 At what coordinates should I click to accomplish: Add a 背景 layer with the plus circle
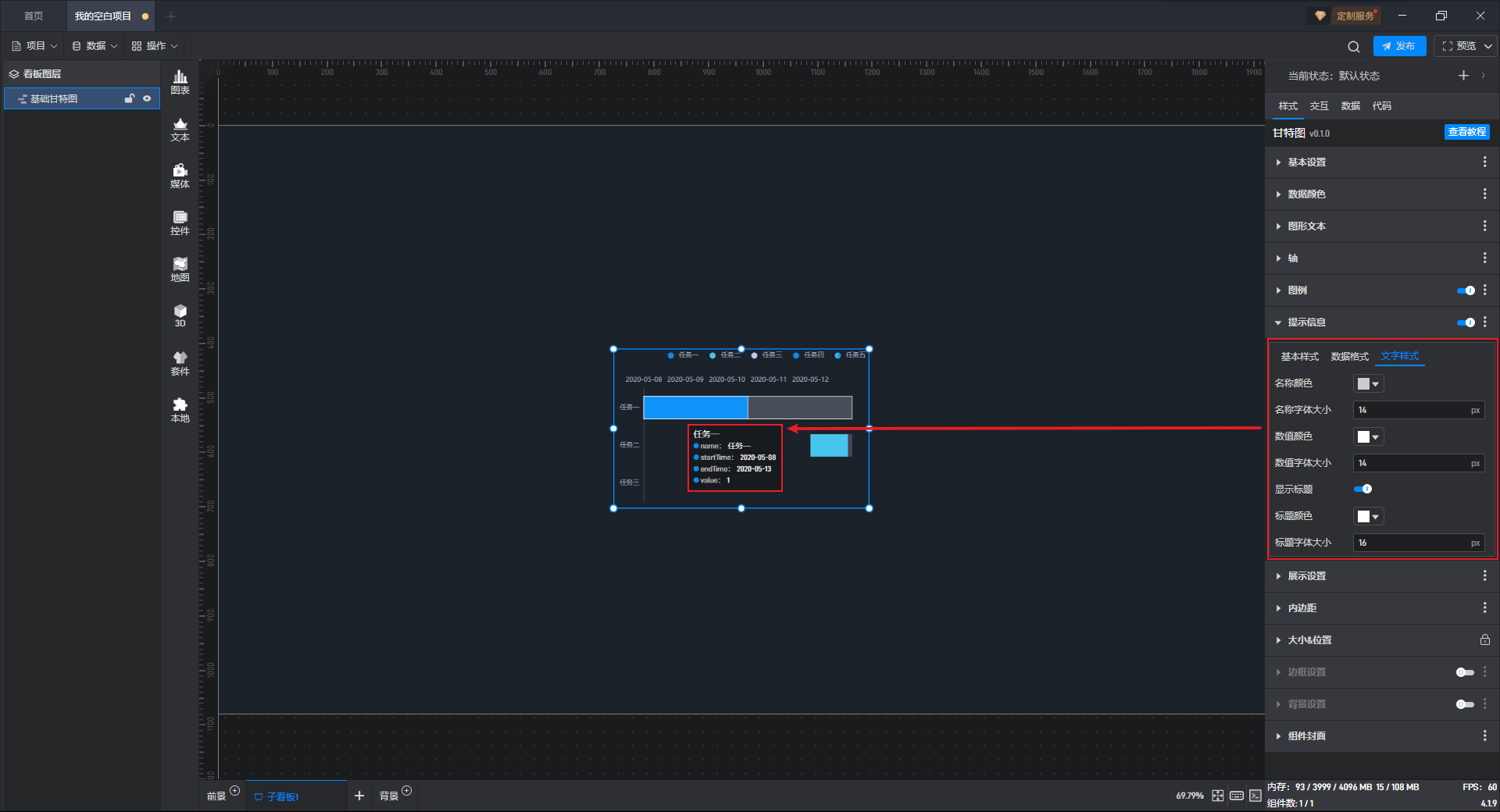(x=406, y=791)
